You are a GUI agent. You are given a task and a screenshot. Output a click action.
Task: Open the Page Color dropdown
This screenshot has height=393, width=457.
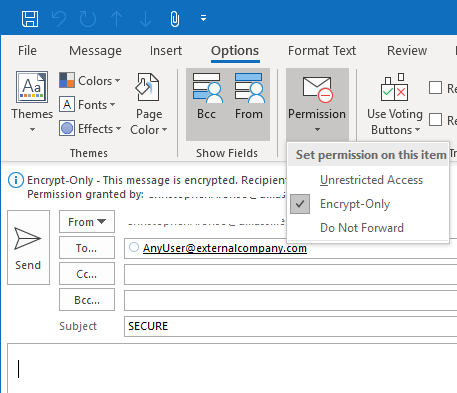[149, 104]
